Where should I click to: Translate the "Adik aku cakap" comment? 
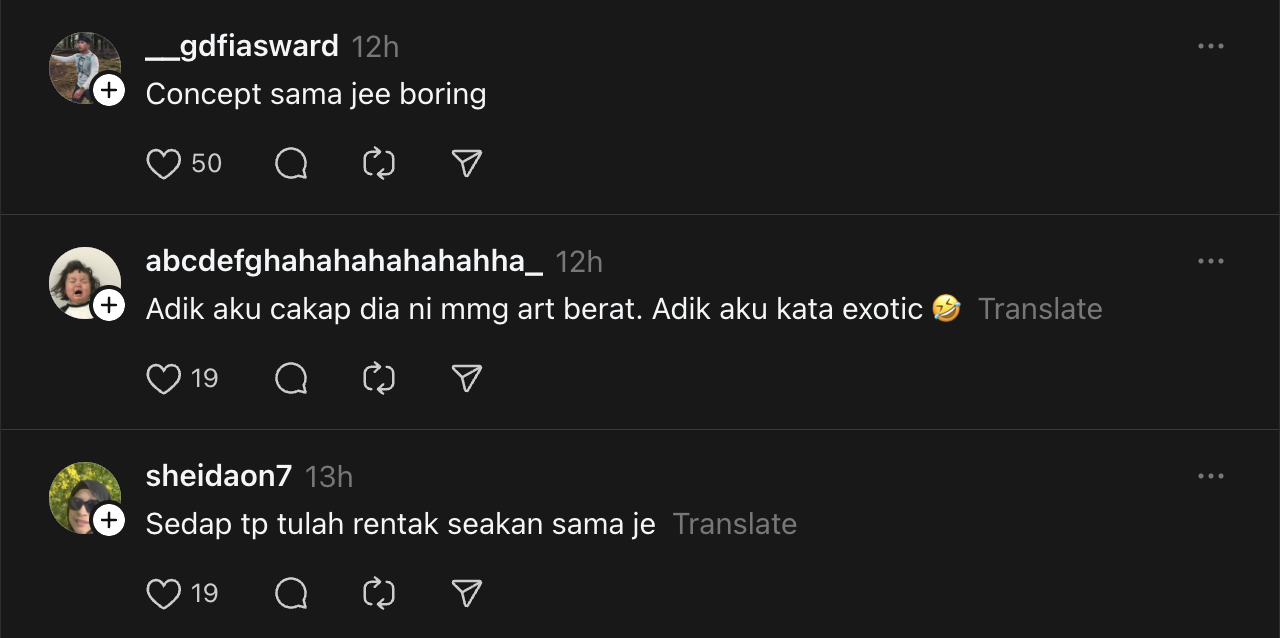tap(1040, 310)
